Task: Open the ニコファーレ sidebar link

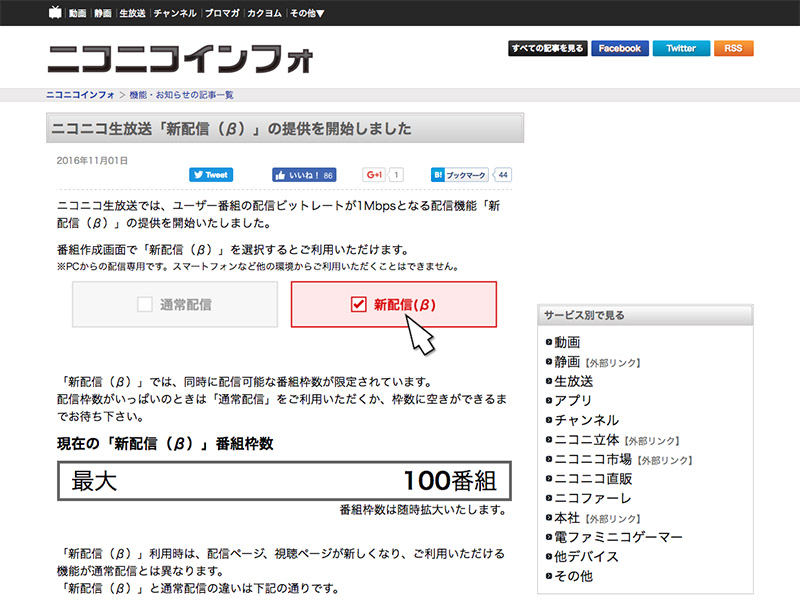Action: [593, 498]
